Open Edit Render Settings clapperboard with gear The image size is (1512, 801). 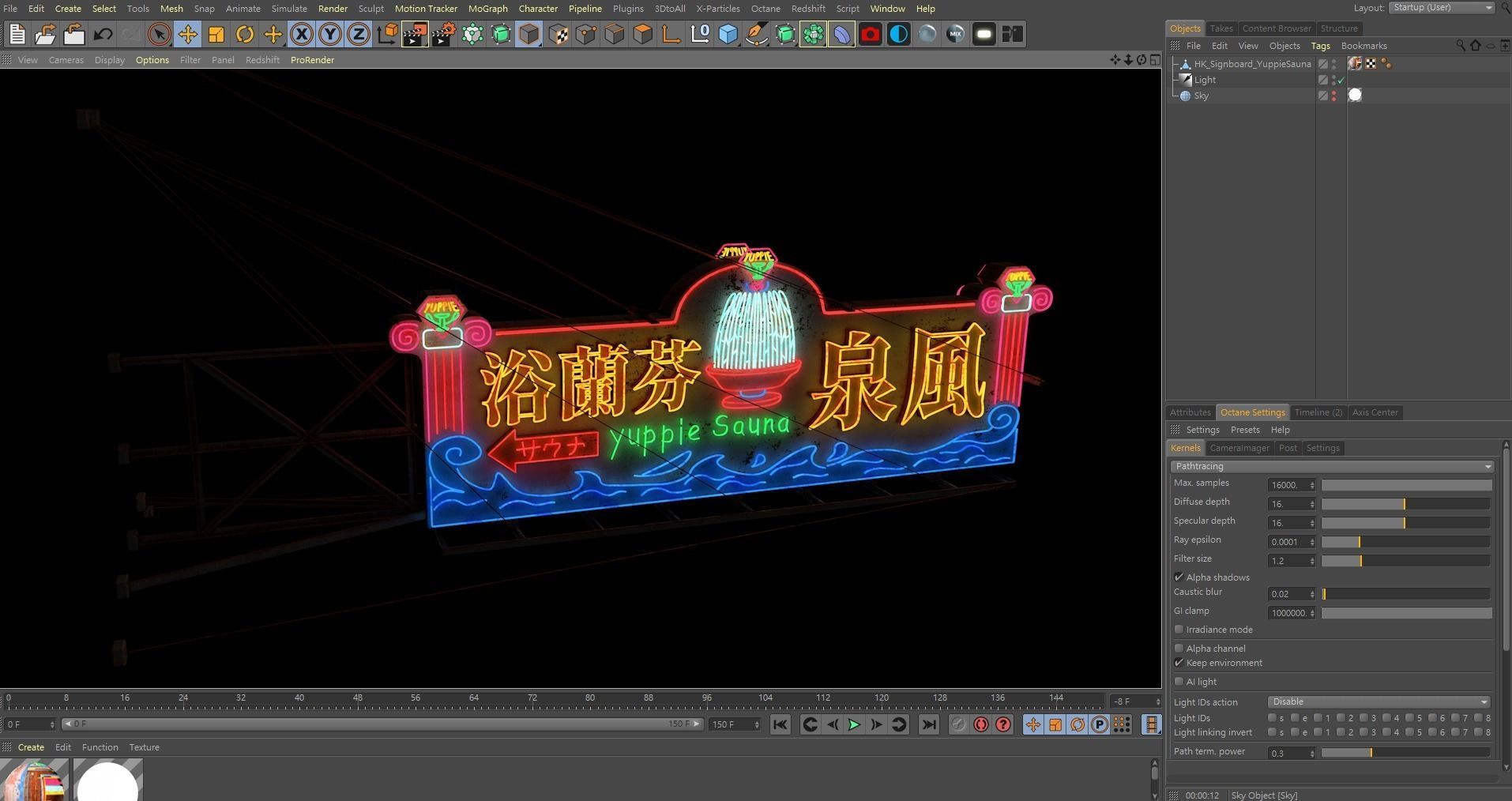click(x=443, y=34)
